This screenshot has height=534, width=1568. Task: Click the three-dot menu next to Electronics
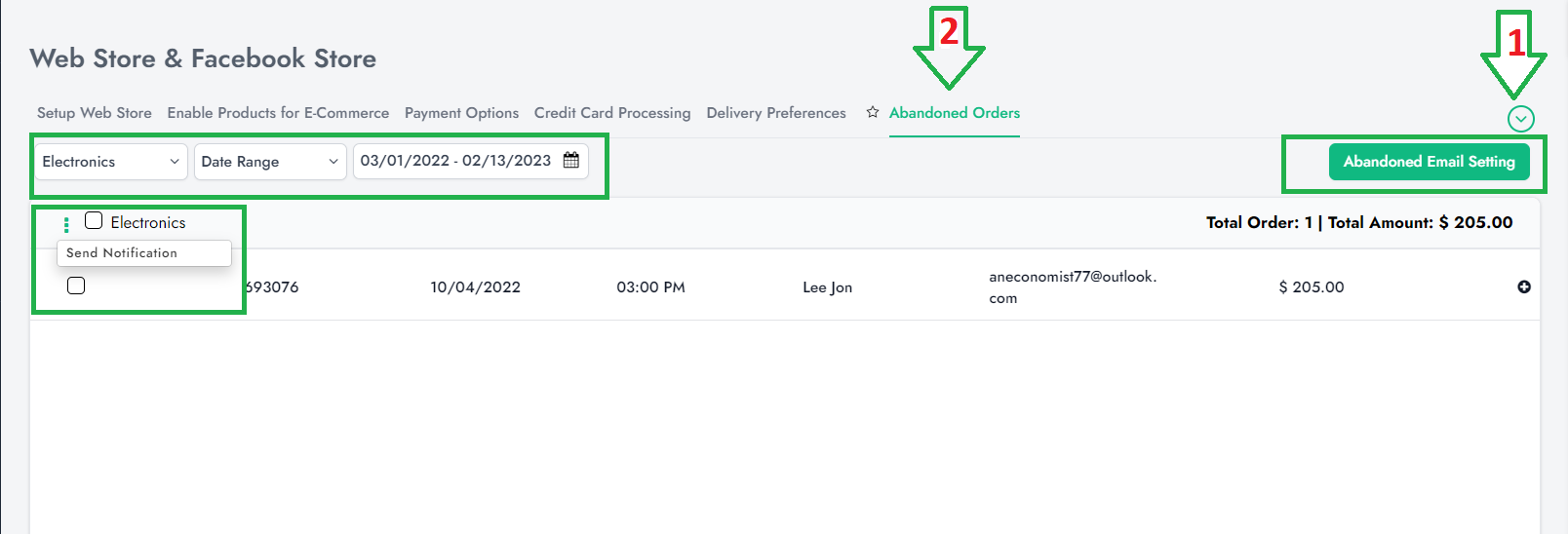coord(66,225)
